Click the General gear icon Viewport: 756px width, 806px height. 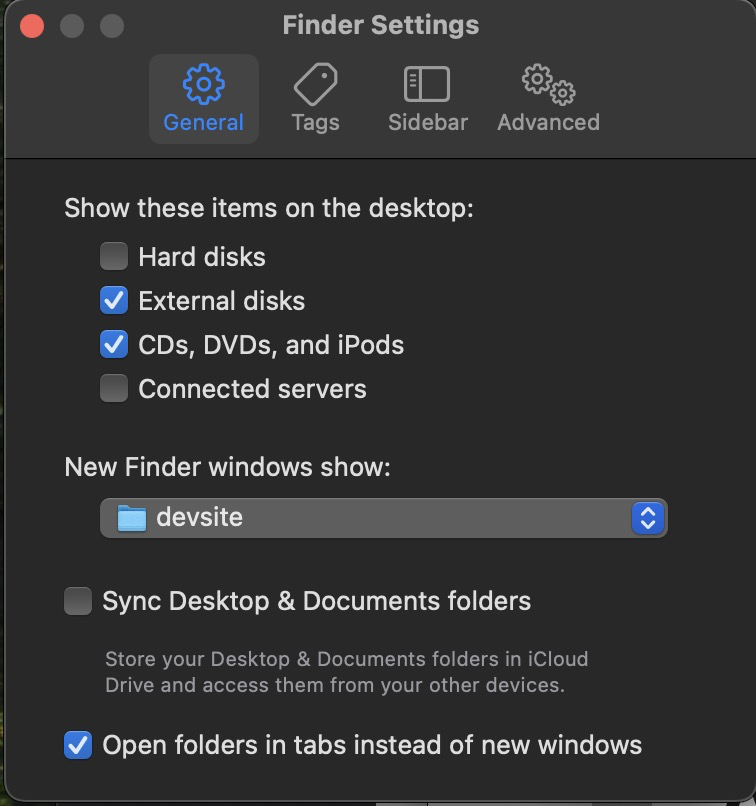click(x=204, y=85)
